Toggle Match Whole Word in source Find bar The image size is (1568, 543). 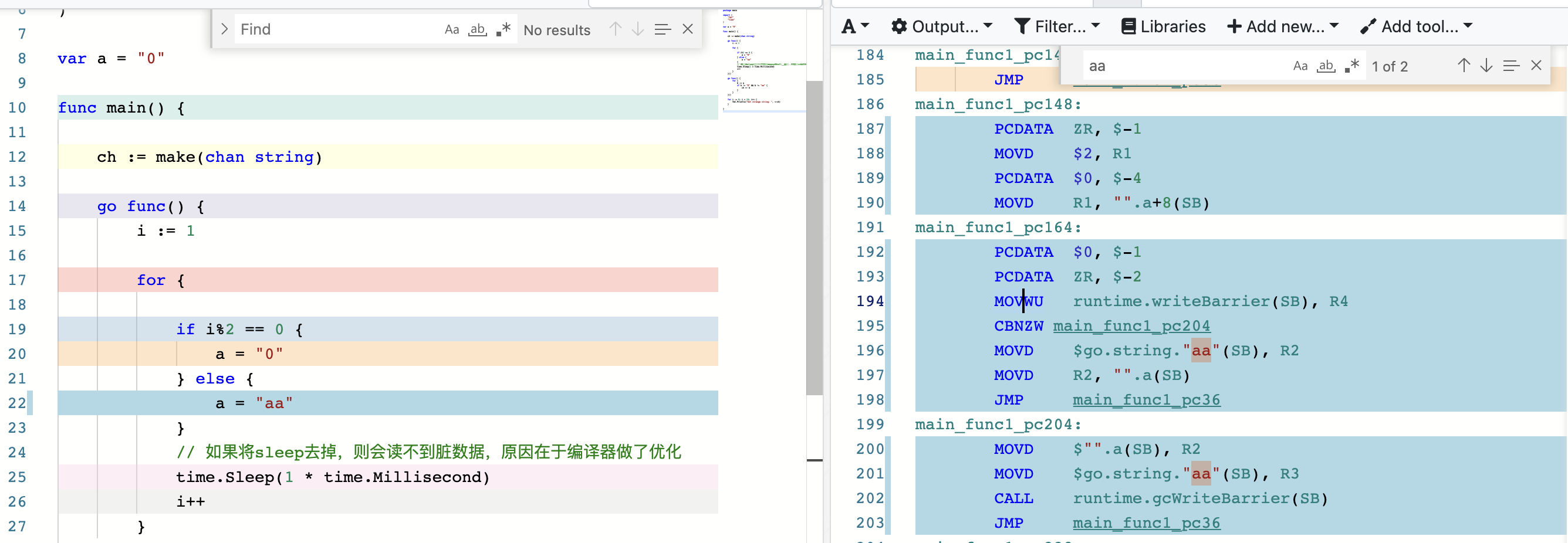[x=477, y=29]
